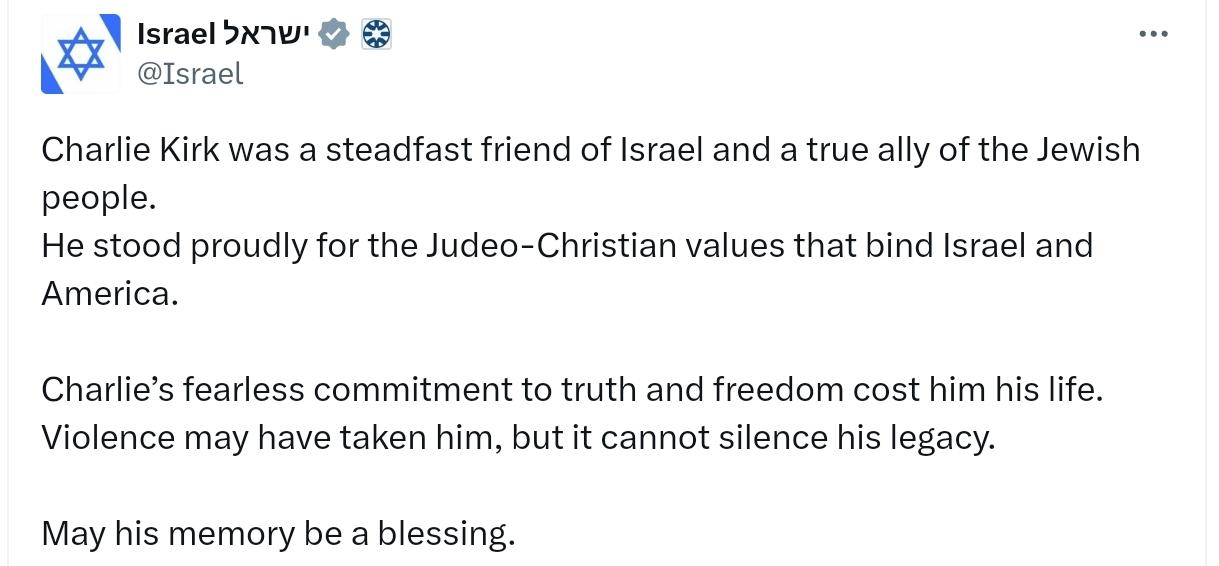This screenshot has height=566, width=1219.
Task: Click the word "Jewish" in first line
Action: coord(1087,150)
